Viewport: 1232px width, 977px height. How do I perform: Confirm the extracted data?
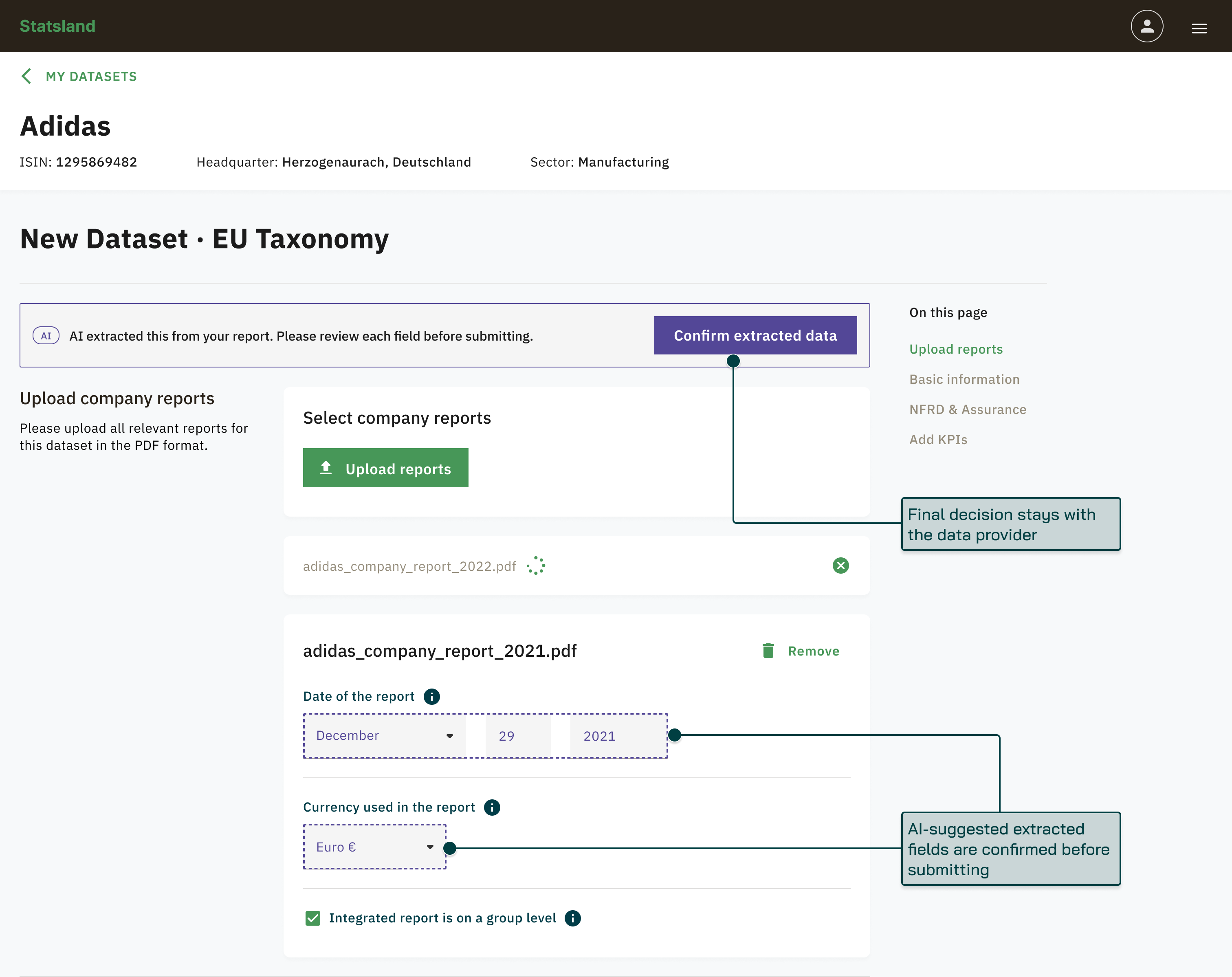(755, 335)
